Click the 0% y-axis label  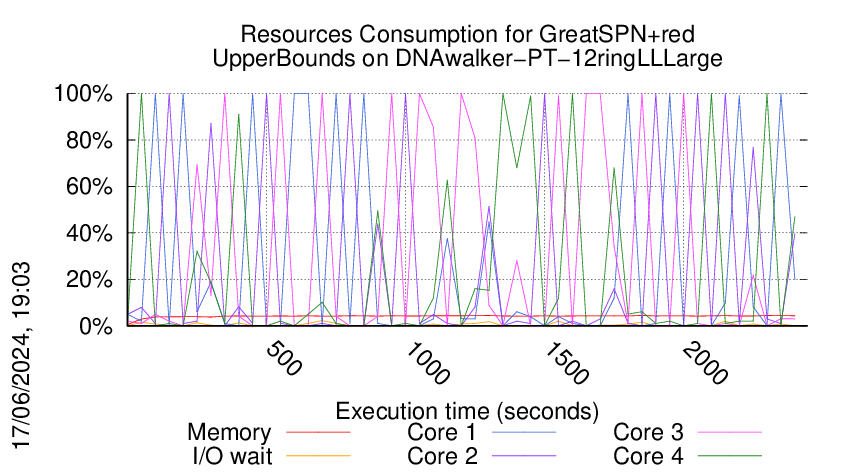pos(96,326)
